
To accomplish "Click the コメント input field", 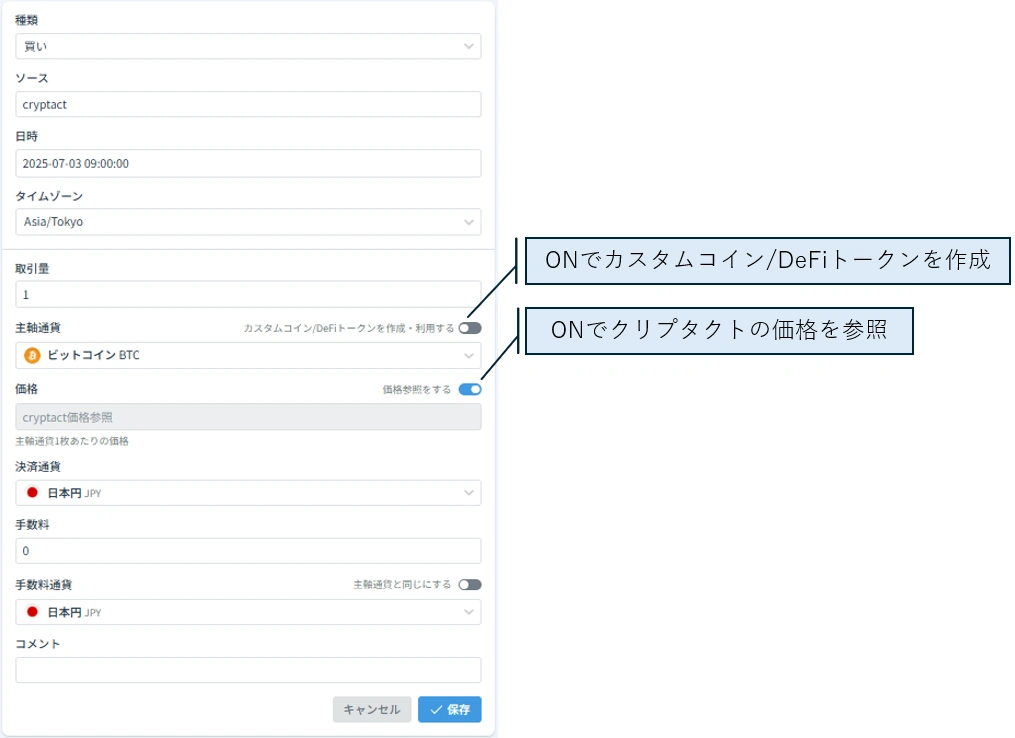I will [248, 670].
